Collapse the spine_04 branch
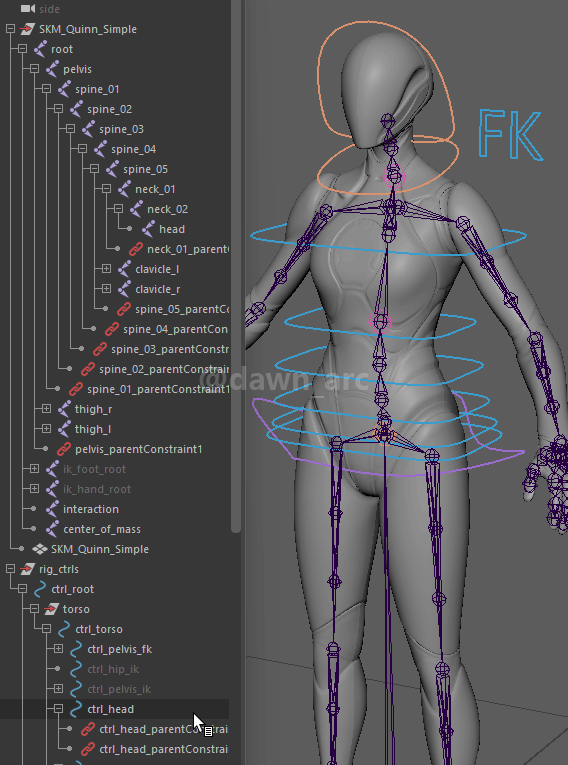This screenshot has width=568, height=765. pos(82,149)
